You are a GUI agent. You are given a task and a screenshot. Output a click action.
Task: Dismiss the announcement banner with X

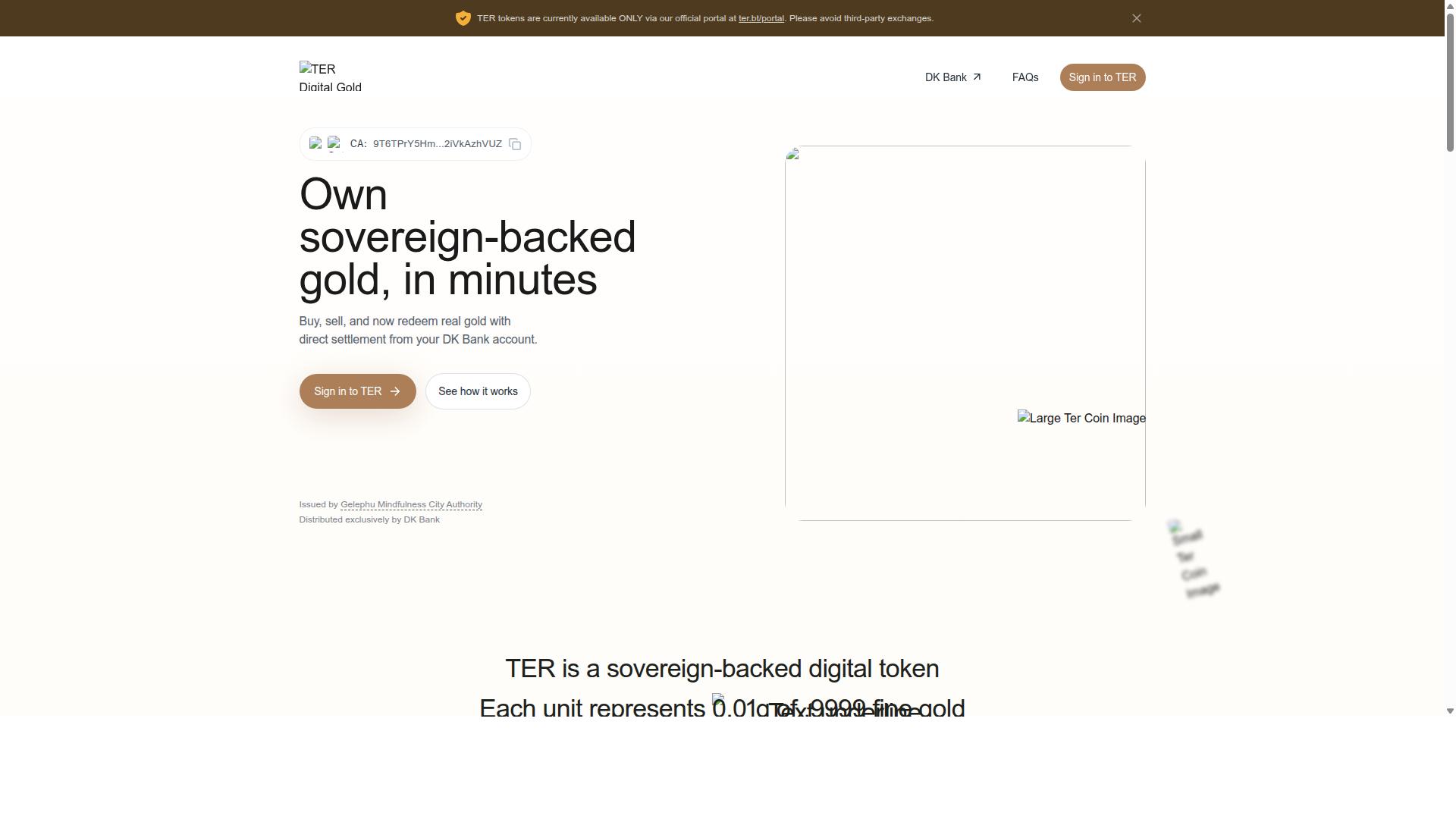pyautogui.click(x=1136, y=18)
